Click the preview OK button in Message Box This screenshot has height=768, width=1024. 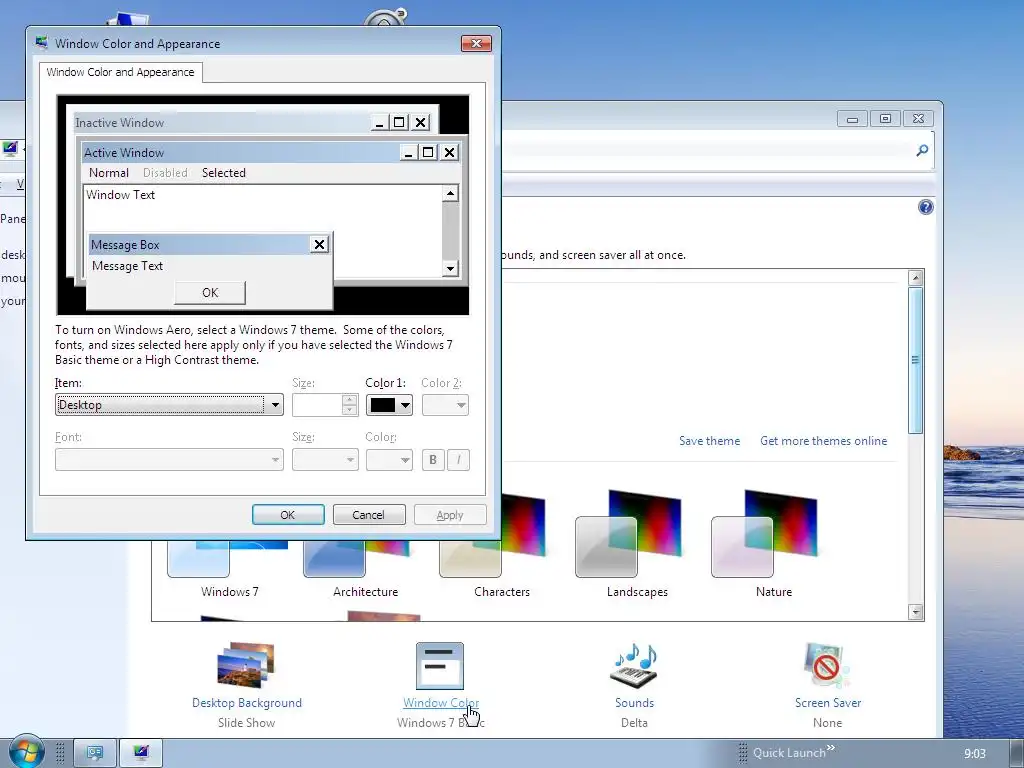click(x=210, y=293)
